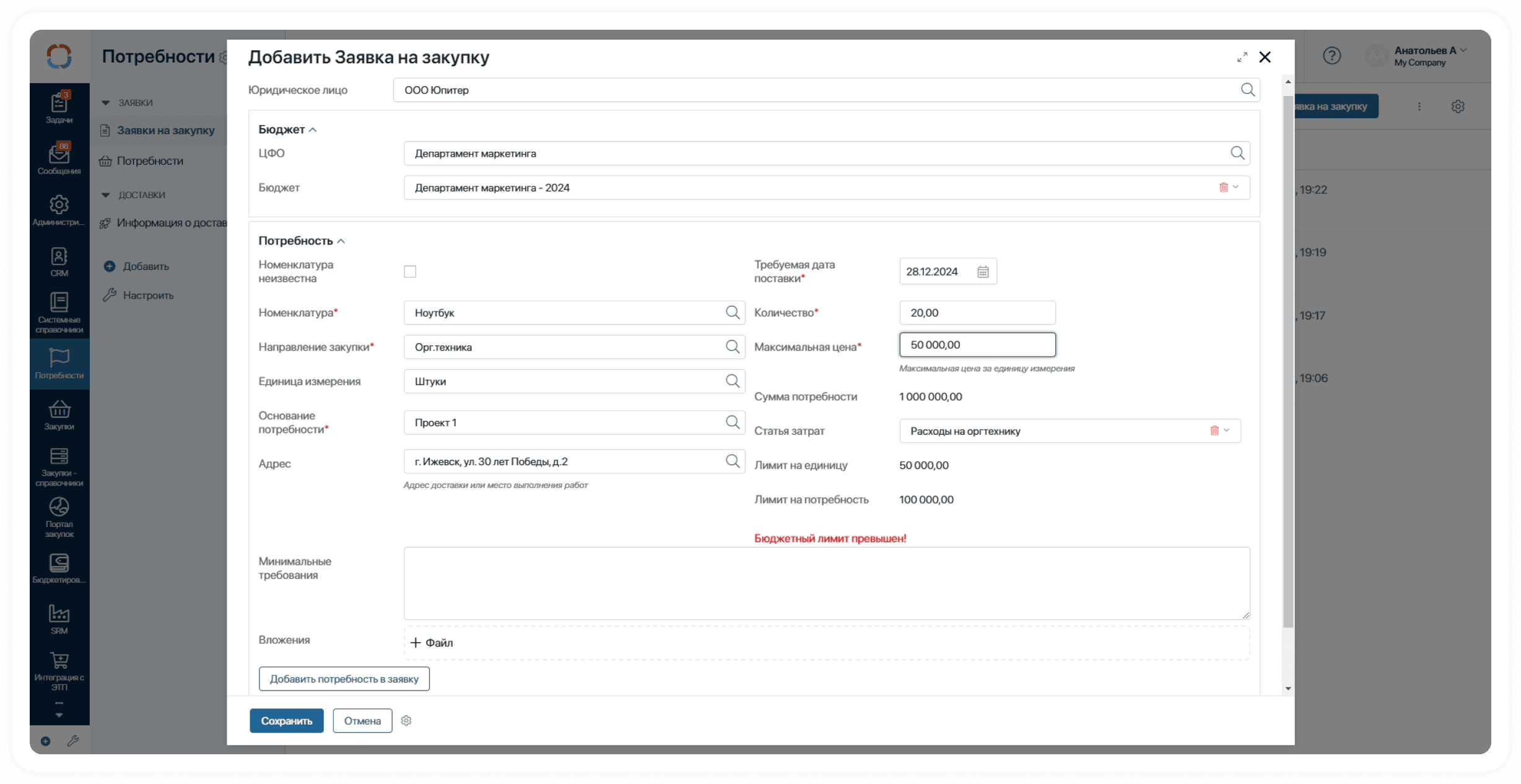The height and width of the screenshot is (784, 1521).
Task: Open the Бюджет dropdown arrow
Action: coord(1236,187)
